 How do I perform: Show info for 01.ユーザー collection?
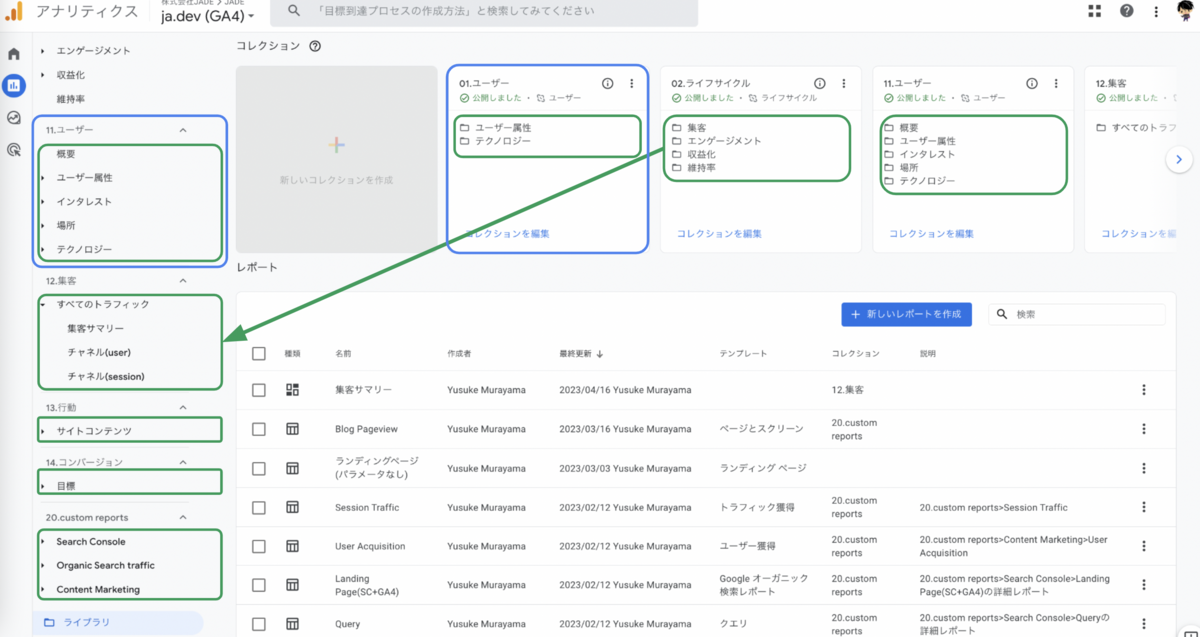point(607,84)
